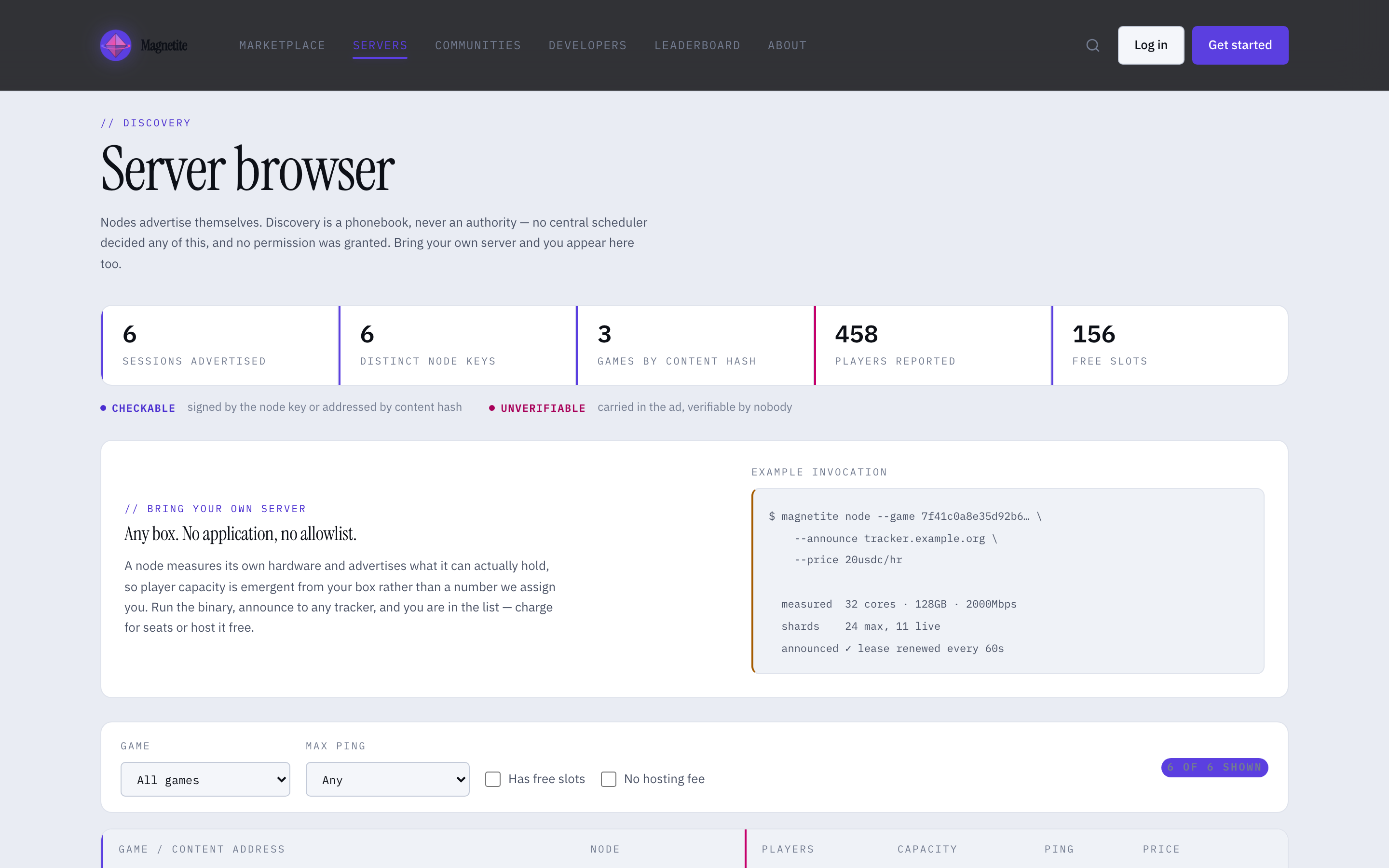Click the '--announce tracker.example.org' line
Image resolution: width=1389 pixels, height=868 pixels.
click(896, 539)
